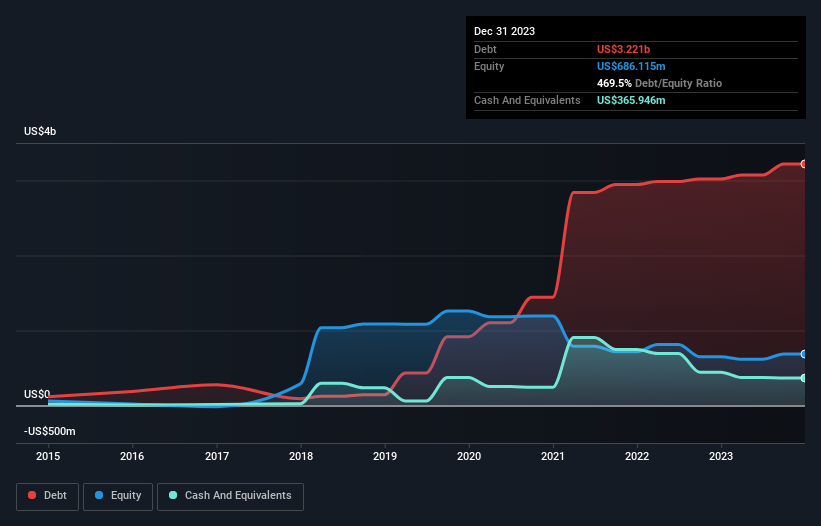Click the Dec 31 2023 tooltip date
Image resolution: width=821 pixels, height=526 pixels.
[504, 31]
